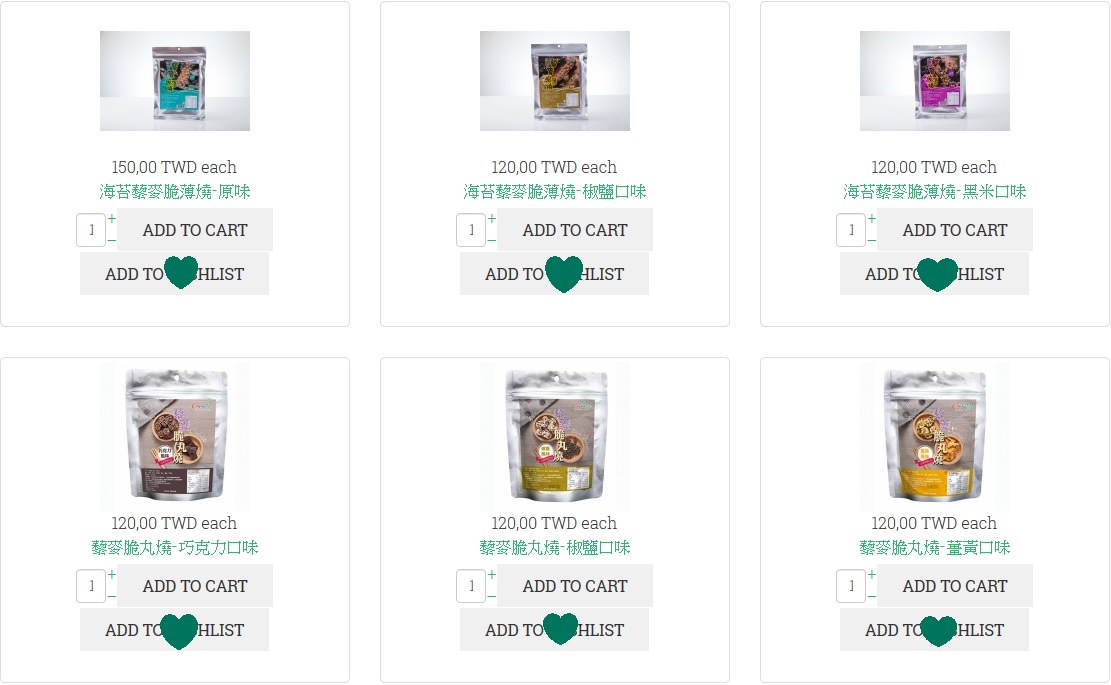The width and height of the screenshot is (1111, 685).
Task: Focus the quantity field for 藜麥脆丸燒-椒鹽口味
Action: [471, 586]
